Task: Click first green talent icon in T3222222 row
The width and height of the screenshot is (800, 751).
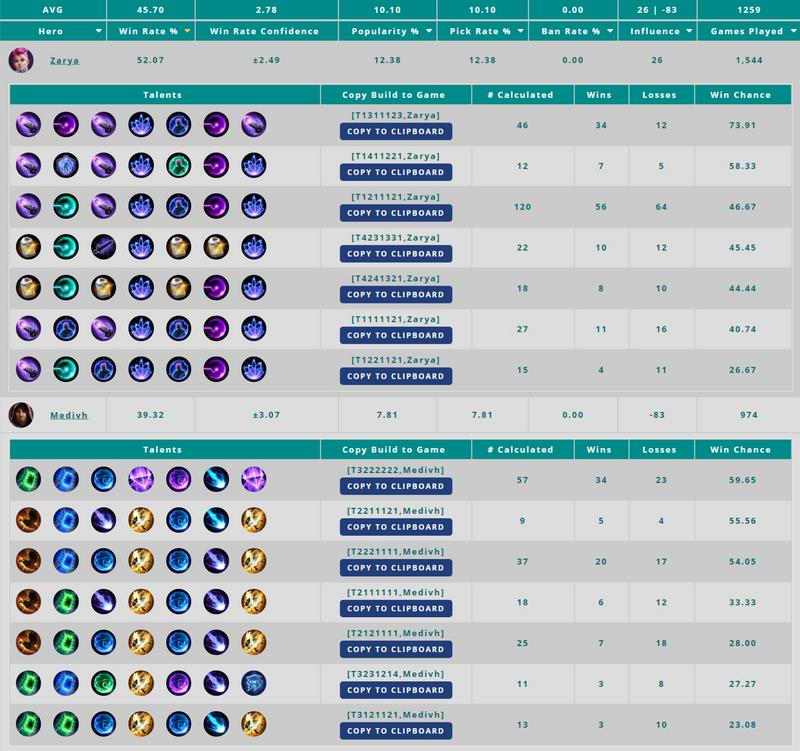Action: click(x=28, y=480)
